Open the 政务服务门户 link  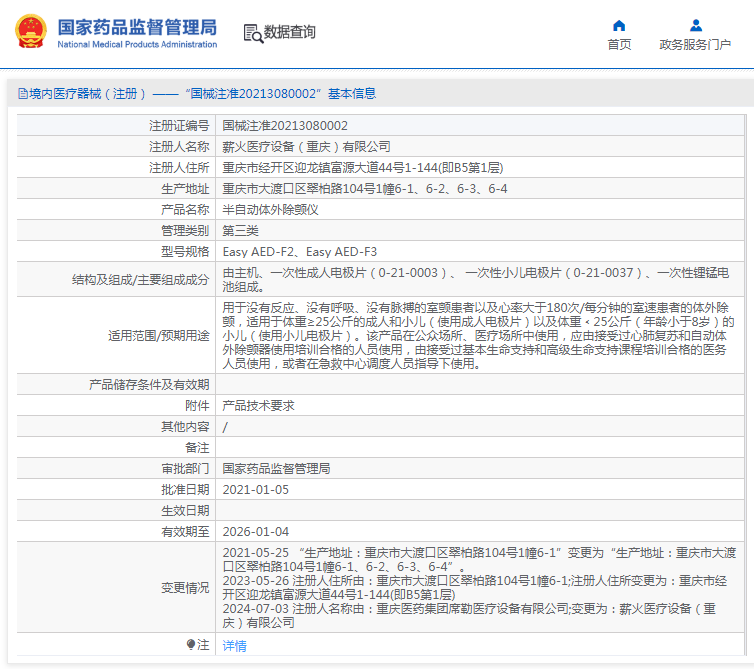click(695, 45)
